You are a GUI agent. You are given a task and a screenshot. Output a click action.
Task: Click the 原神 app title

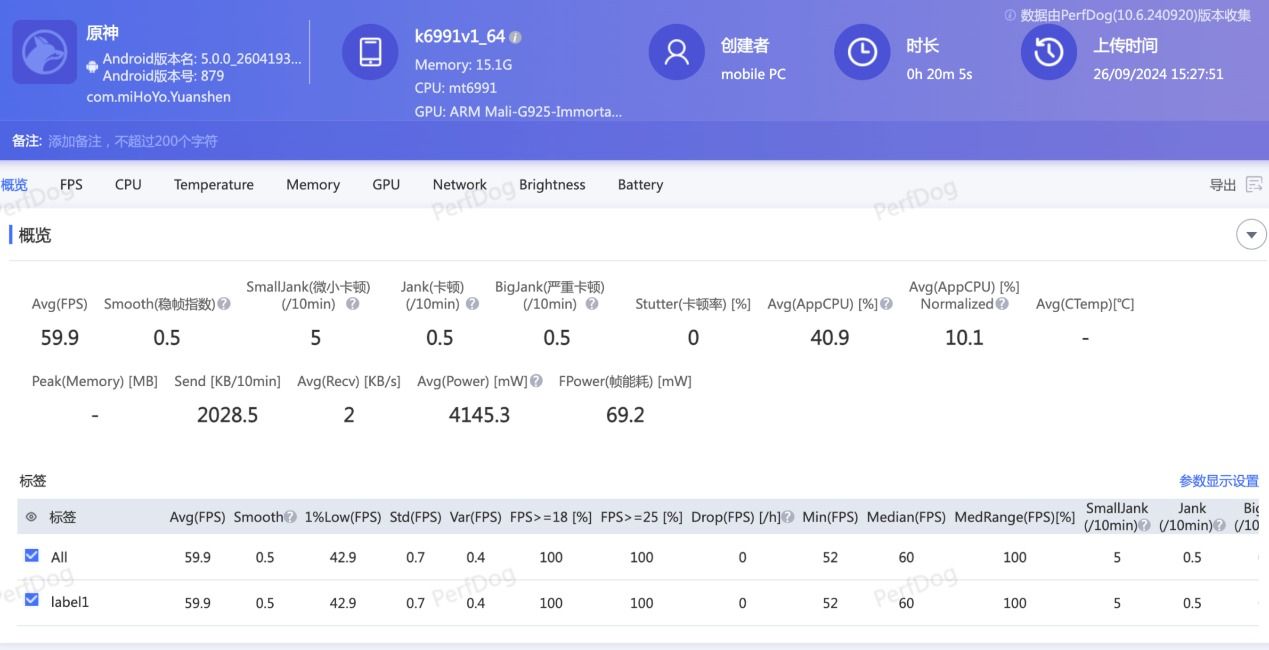[102, 33]
